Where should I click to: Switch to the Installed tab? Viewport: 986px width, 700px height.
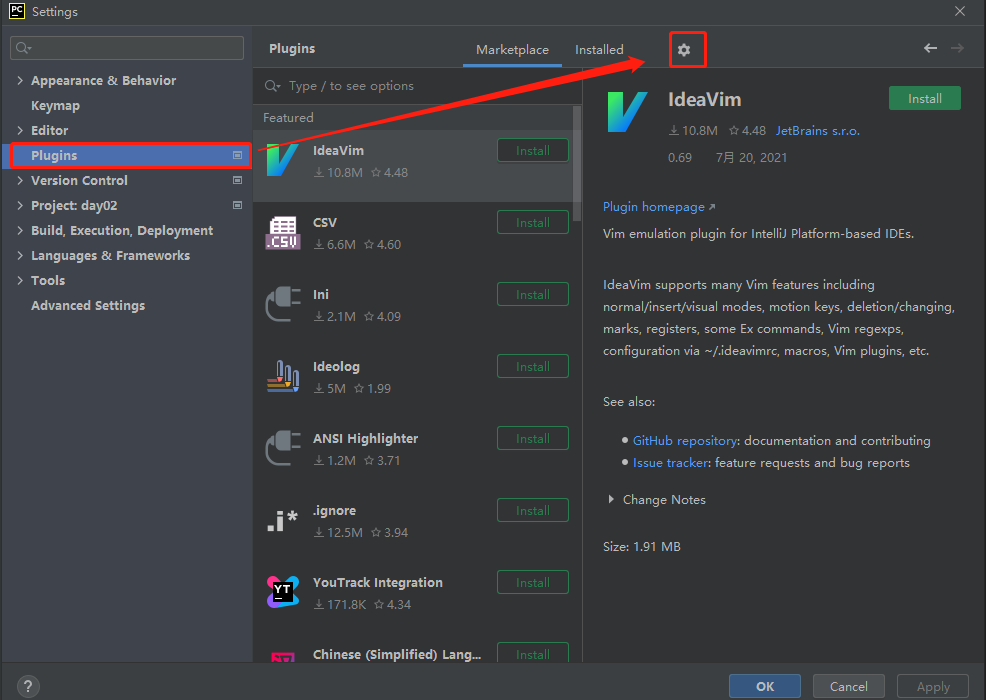pyautogui.click(x=599, y=50)
